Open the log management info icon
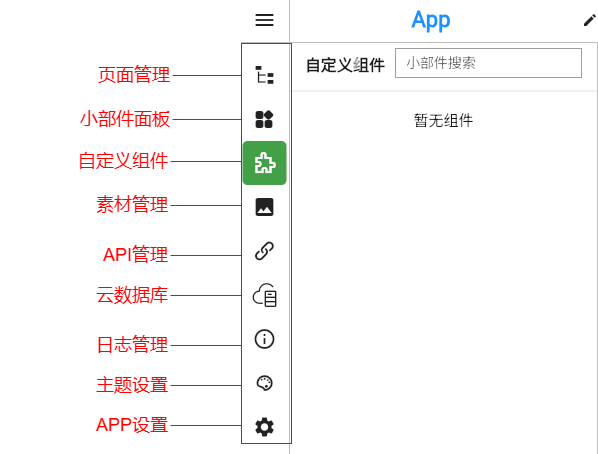Viewport: 598px width, 454px height. click(264, 339)
